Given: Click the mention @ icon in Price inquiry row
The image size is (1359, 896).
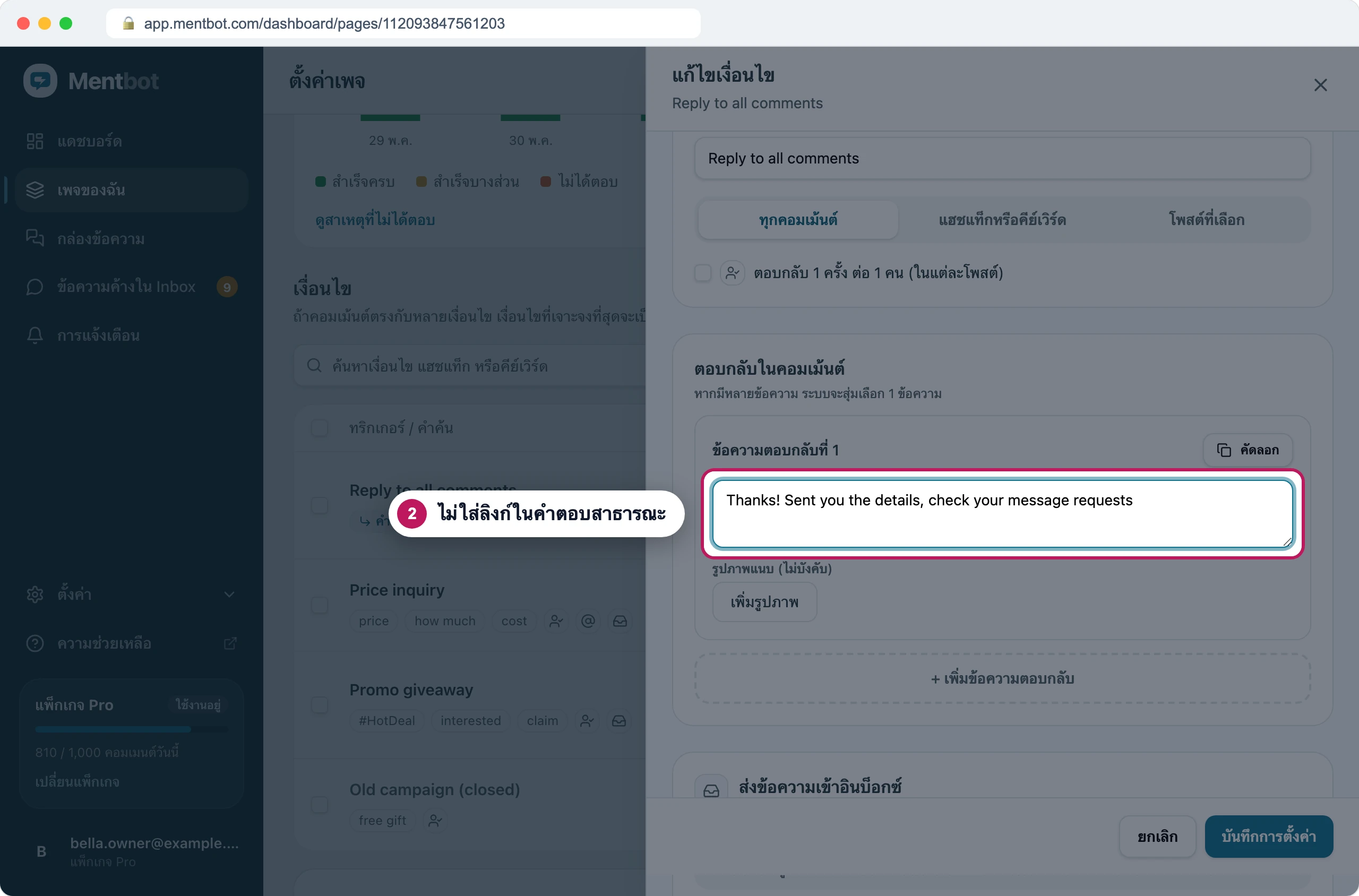Looking at the screenshot, I should [588, 621].
